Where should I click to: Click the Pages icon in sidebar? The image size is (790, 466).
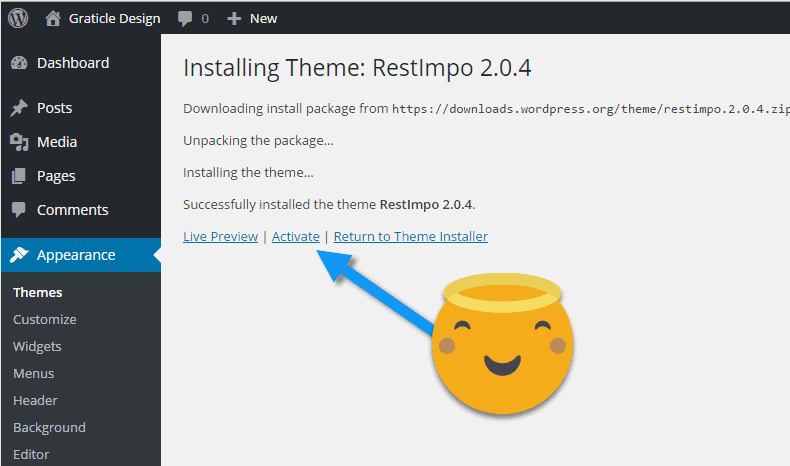click(x=19, y=176)
